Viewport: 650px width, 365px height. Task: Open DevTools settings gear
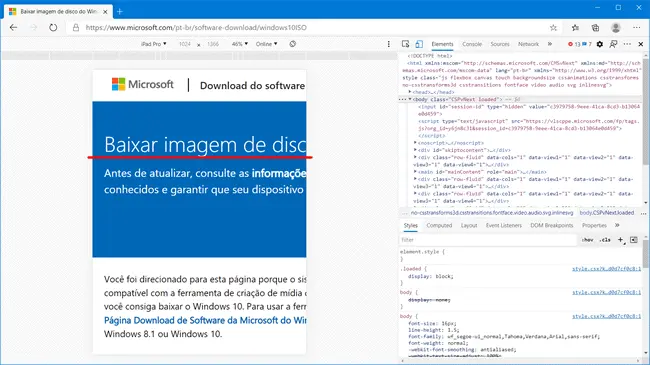point(599,44)
